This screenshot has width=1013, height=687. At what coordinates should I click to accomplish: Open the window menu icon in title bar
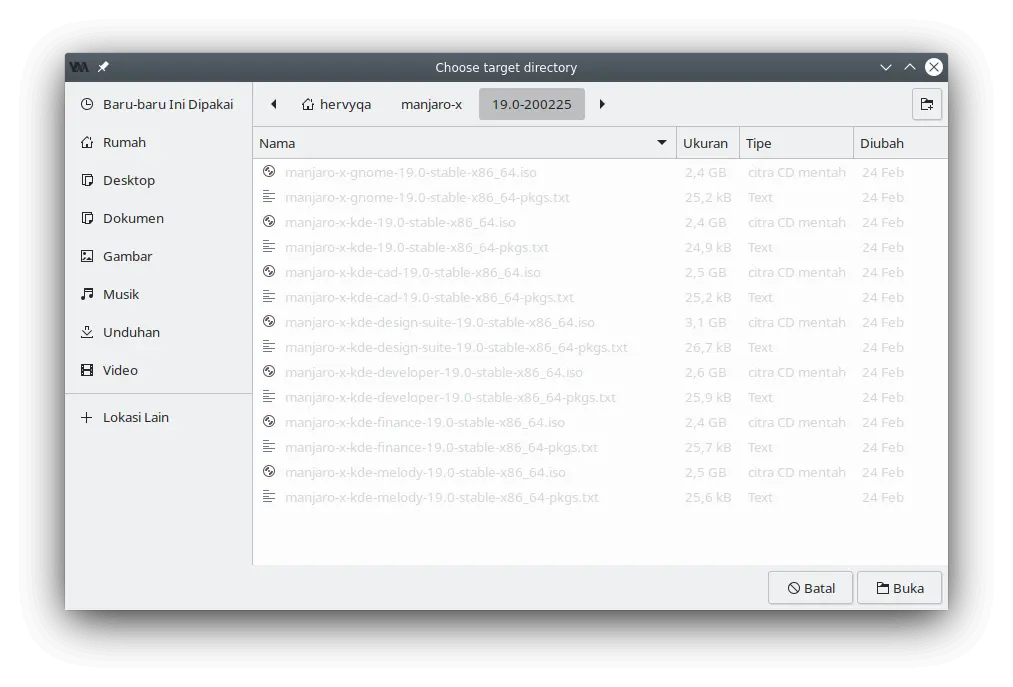click(79, 67)
